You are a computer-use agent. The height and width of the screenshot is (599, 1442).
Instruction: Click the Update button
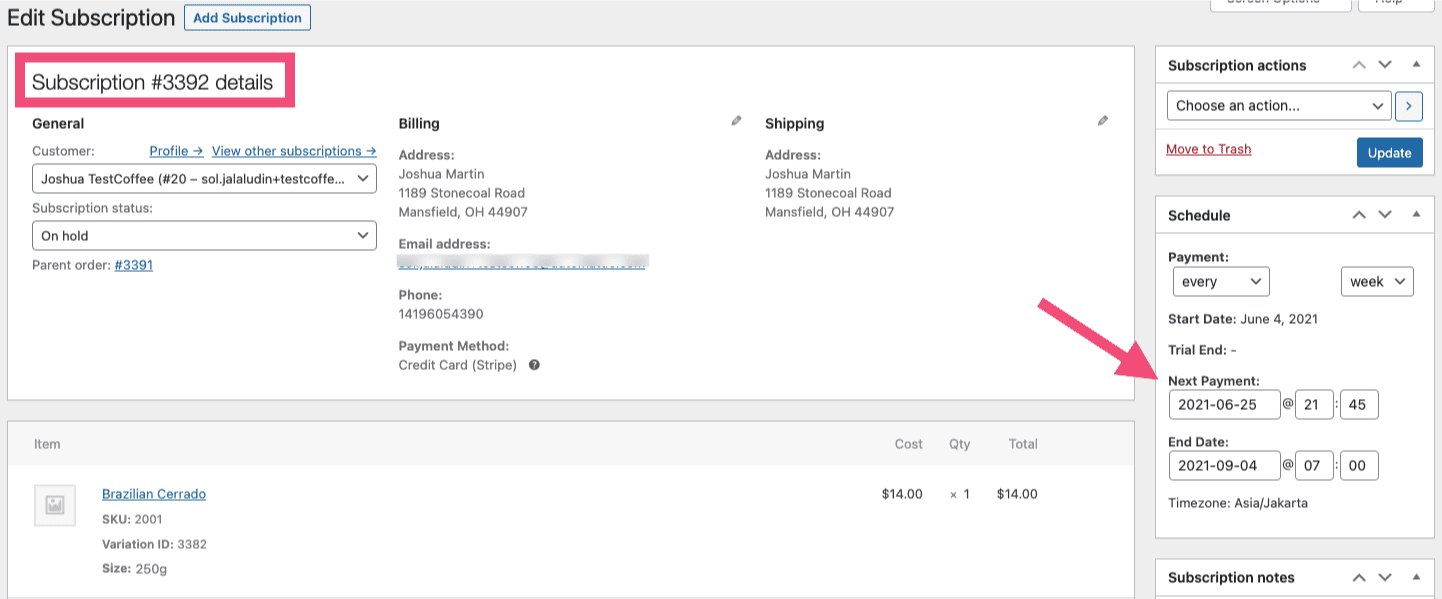tap(1389, 152)
